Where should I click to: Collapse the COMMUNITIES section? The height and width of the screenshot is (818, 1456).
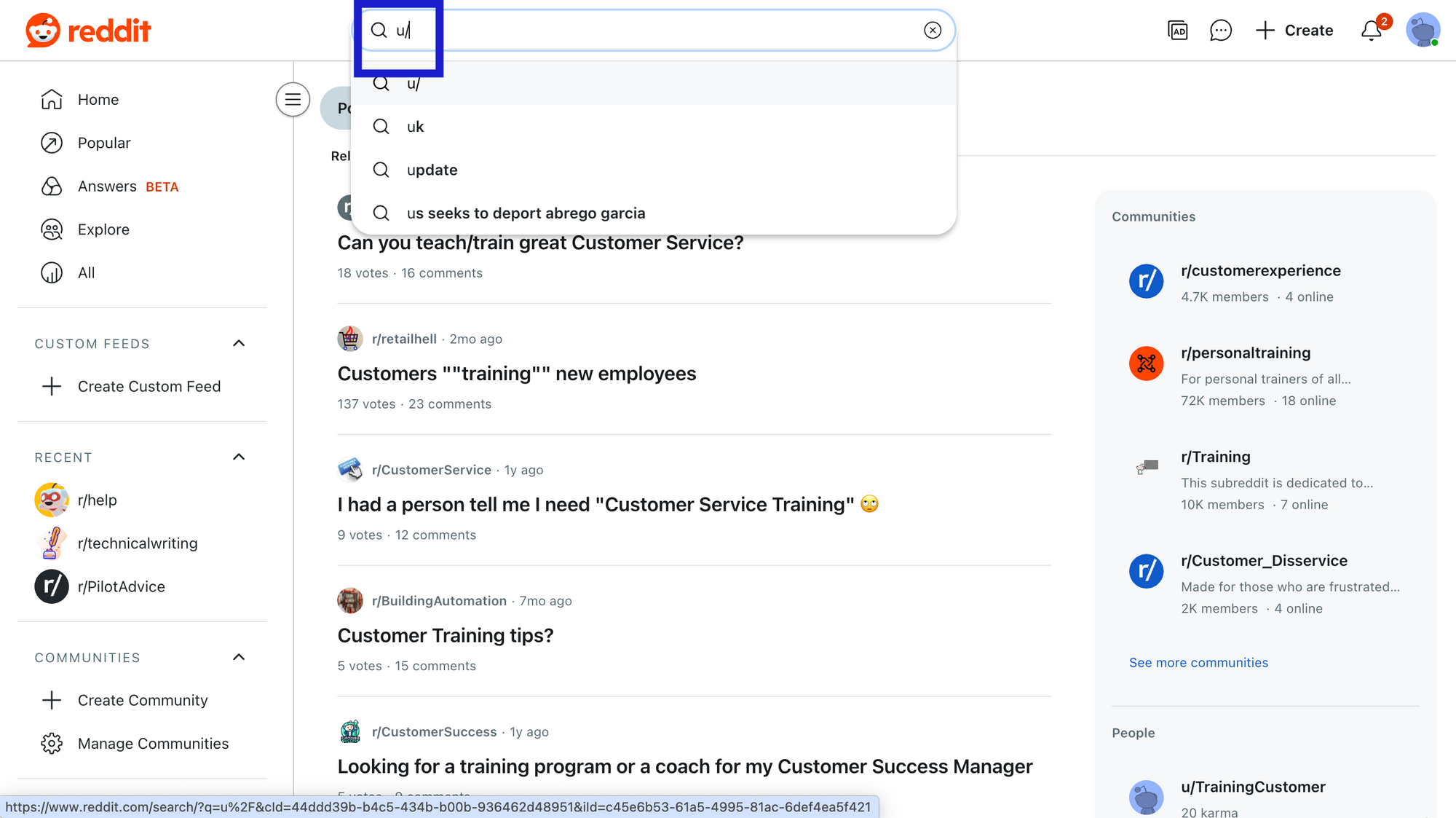[x=239, y=656]
